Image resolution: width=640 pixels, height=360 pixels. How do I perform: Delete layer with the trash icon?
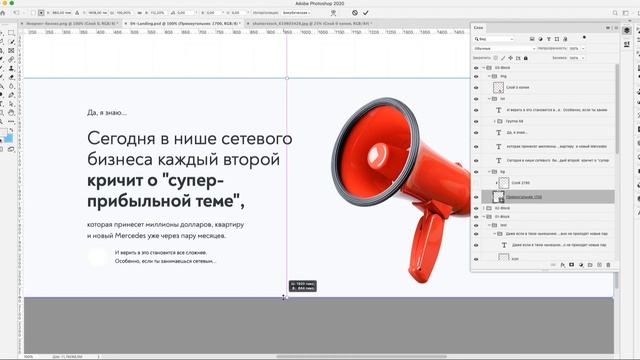608,265
